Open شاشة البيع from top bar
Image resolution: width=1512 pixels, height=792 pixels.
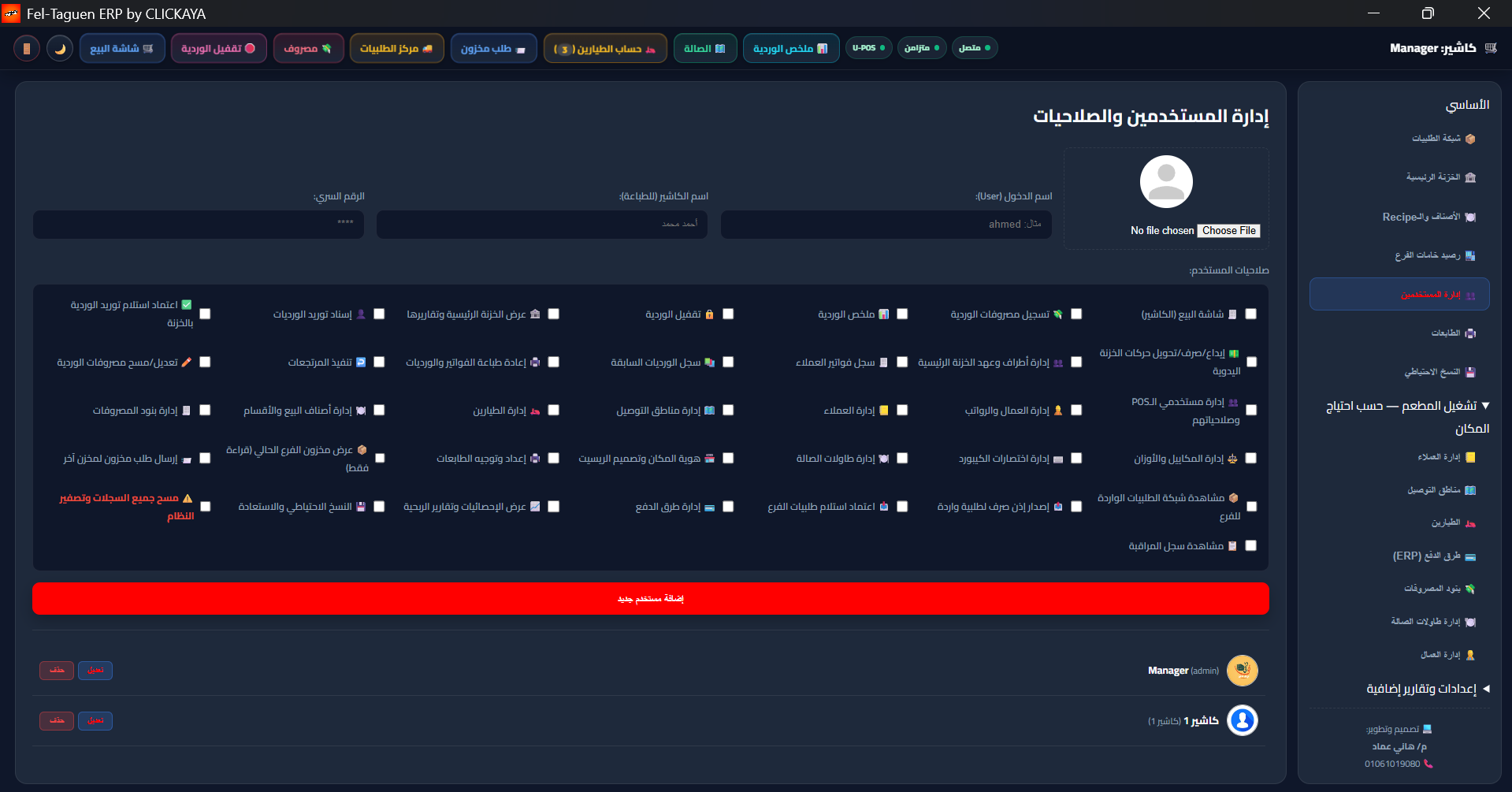(x=122, y=49)
